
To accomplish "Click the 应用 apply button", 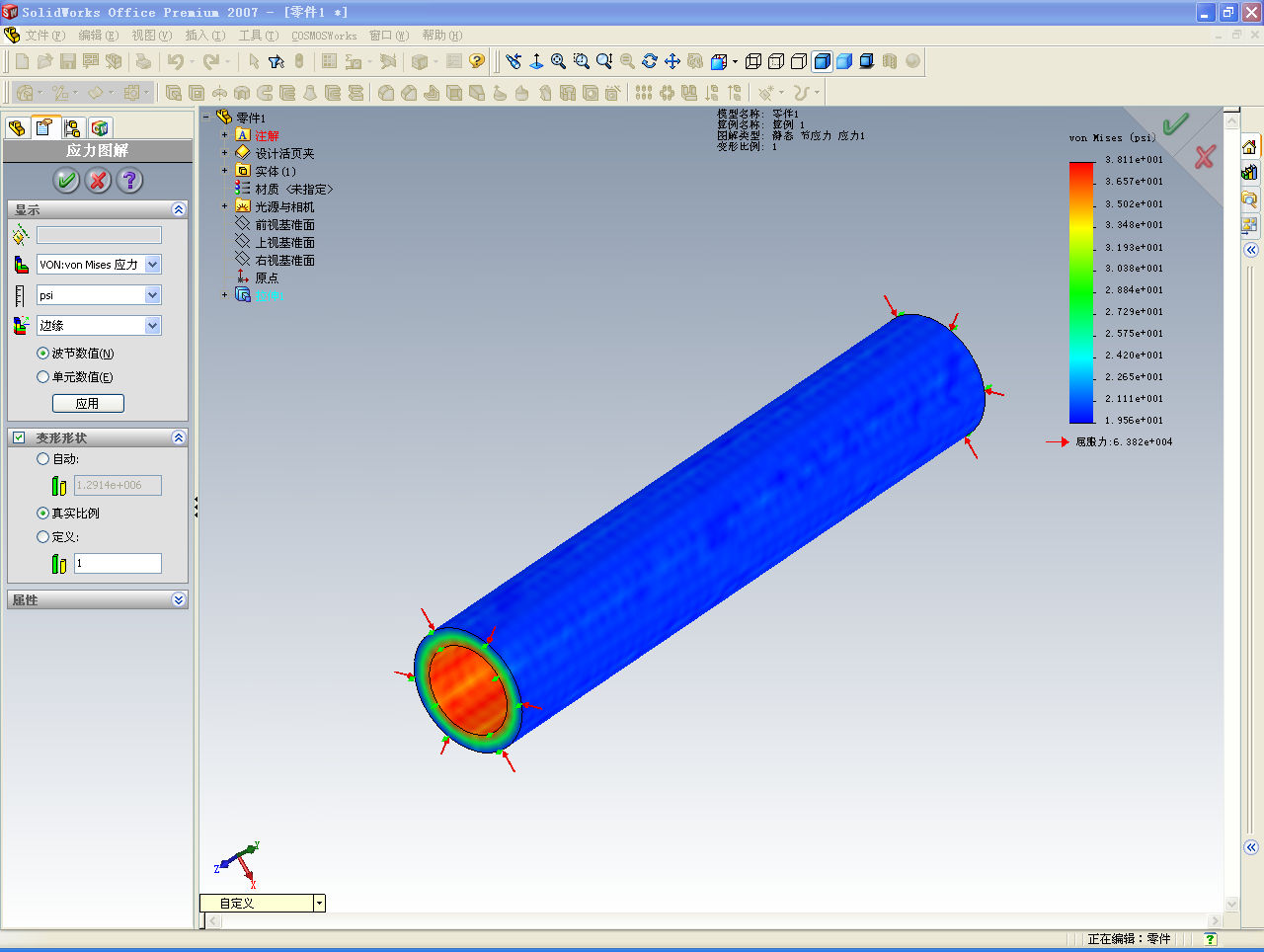I will pyautogui.click(x=88, y=403).
